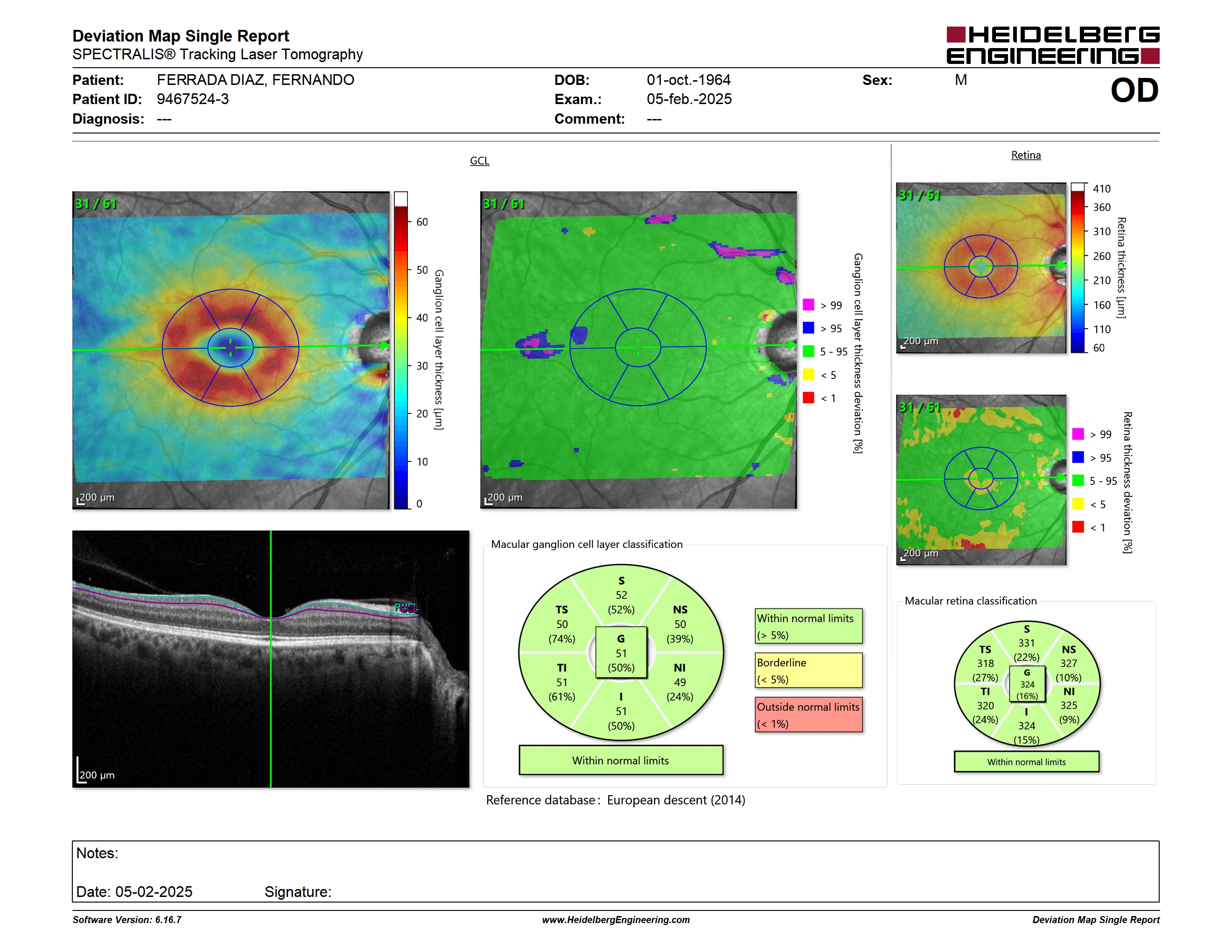The width and height of the screenshot is (1232, 952).
Task: Click the Notes field area
Action: 616,872
